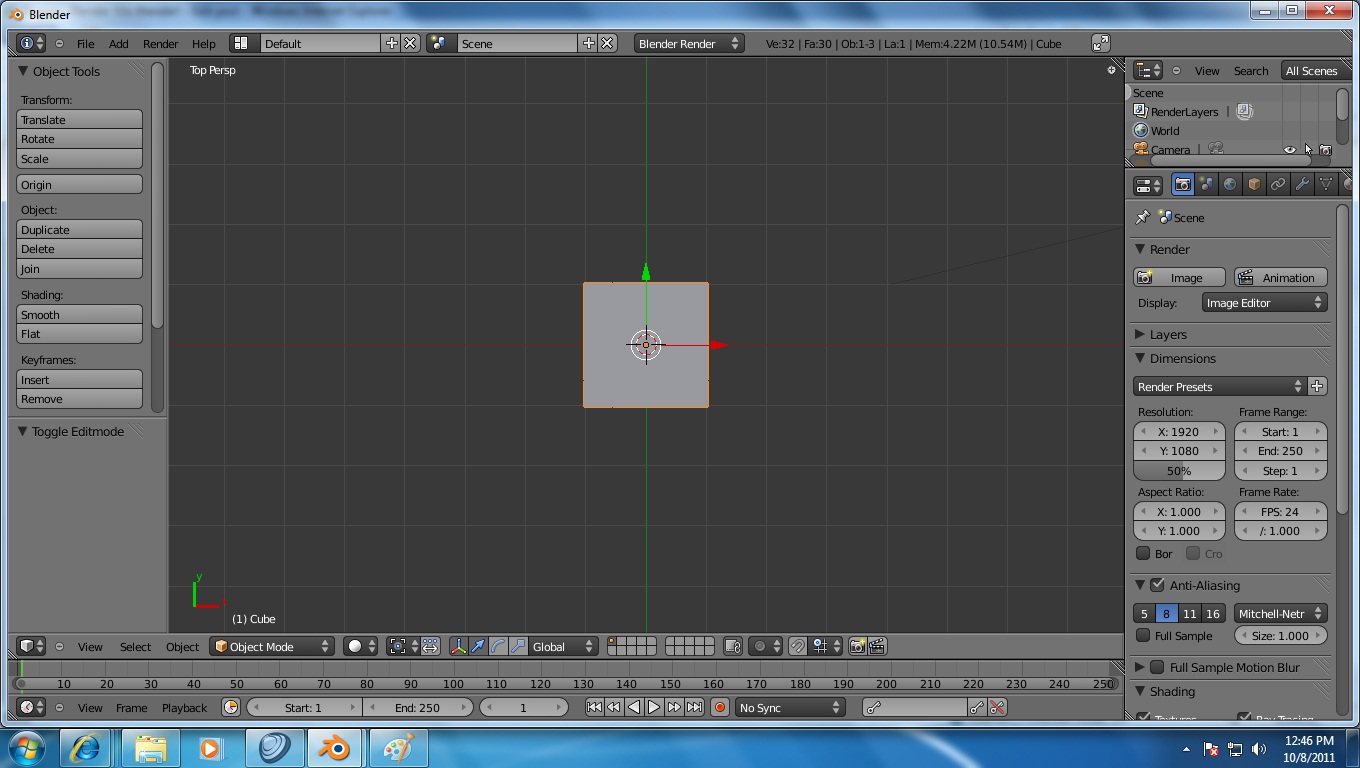Screen dimensions: 1360x768
Task: Open the Render Presets dropdown
Action: click(x=1220, y=387)
